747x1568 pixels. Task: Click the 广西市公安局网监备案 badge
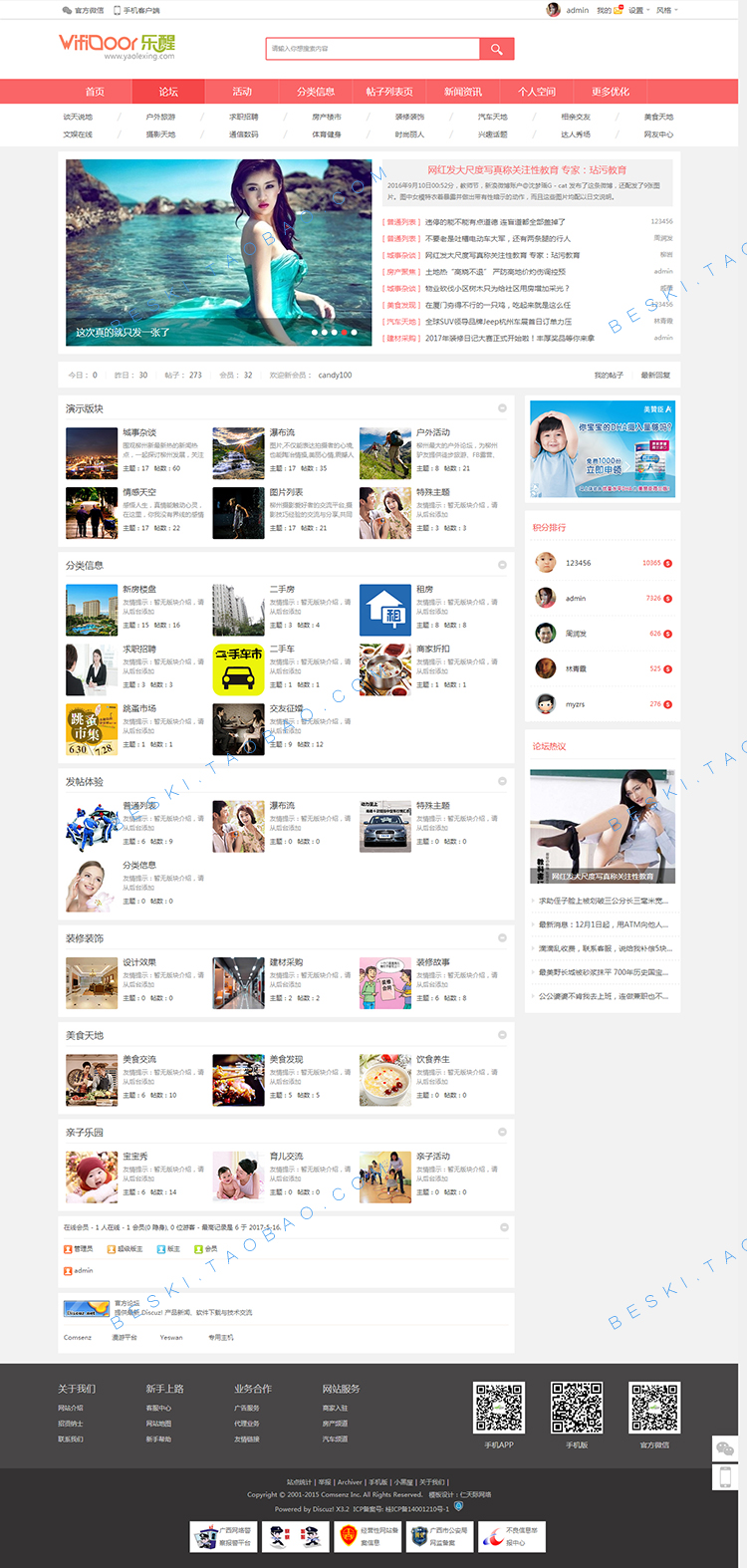pyautogui.click(x=439, y=1537)
